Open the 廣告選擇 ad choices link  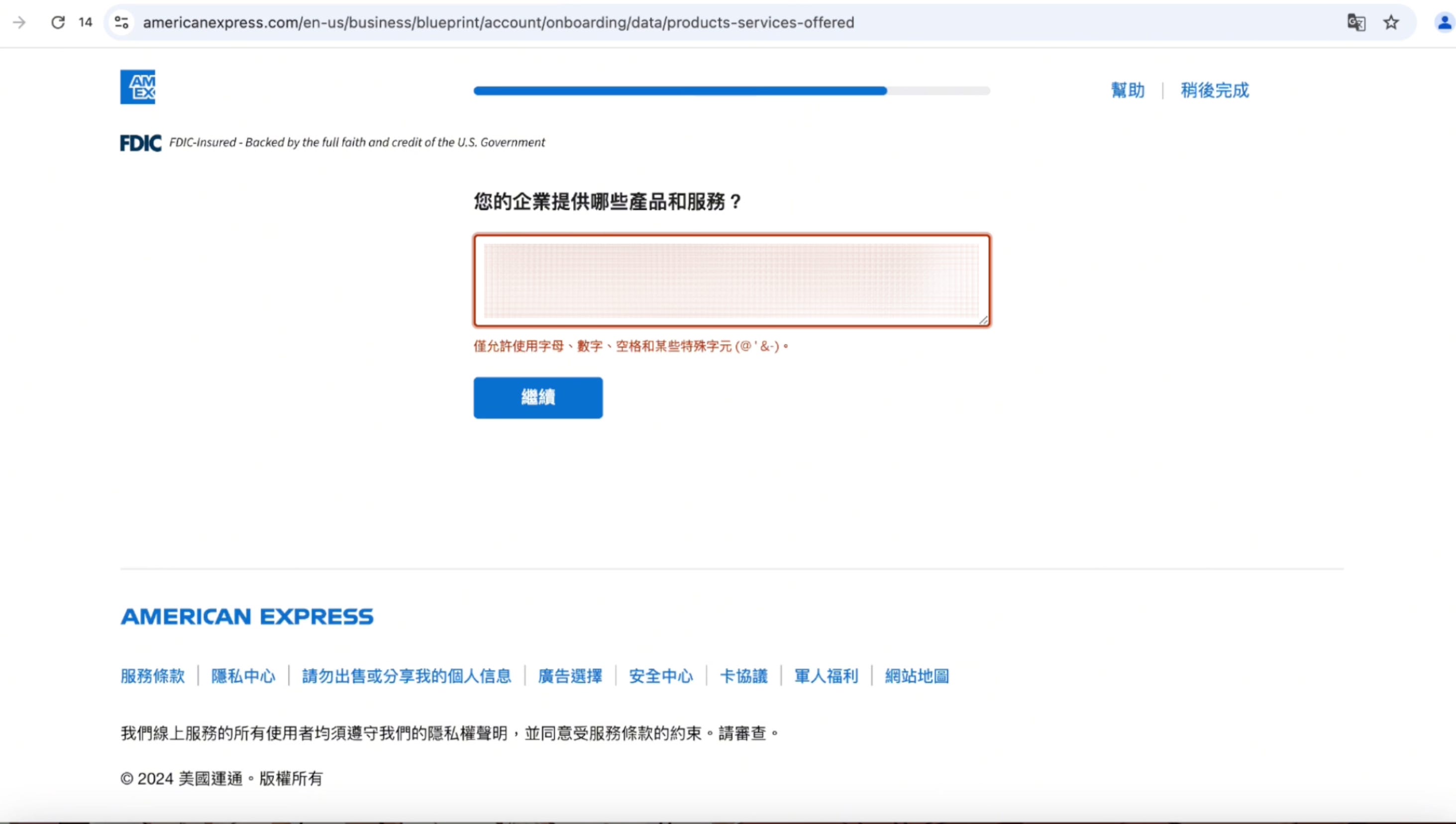(x=570, y=676)
